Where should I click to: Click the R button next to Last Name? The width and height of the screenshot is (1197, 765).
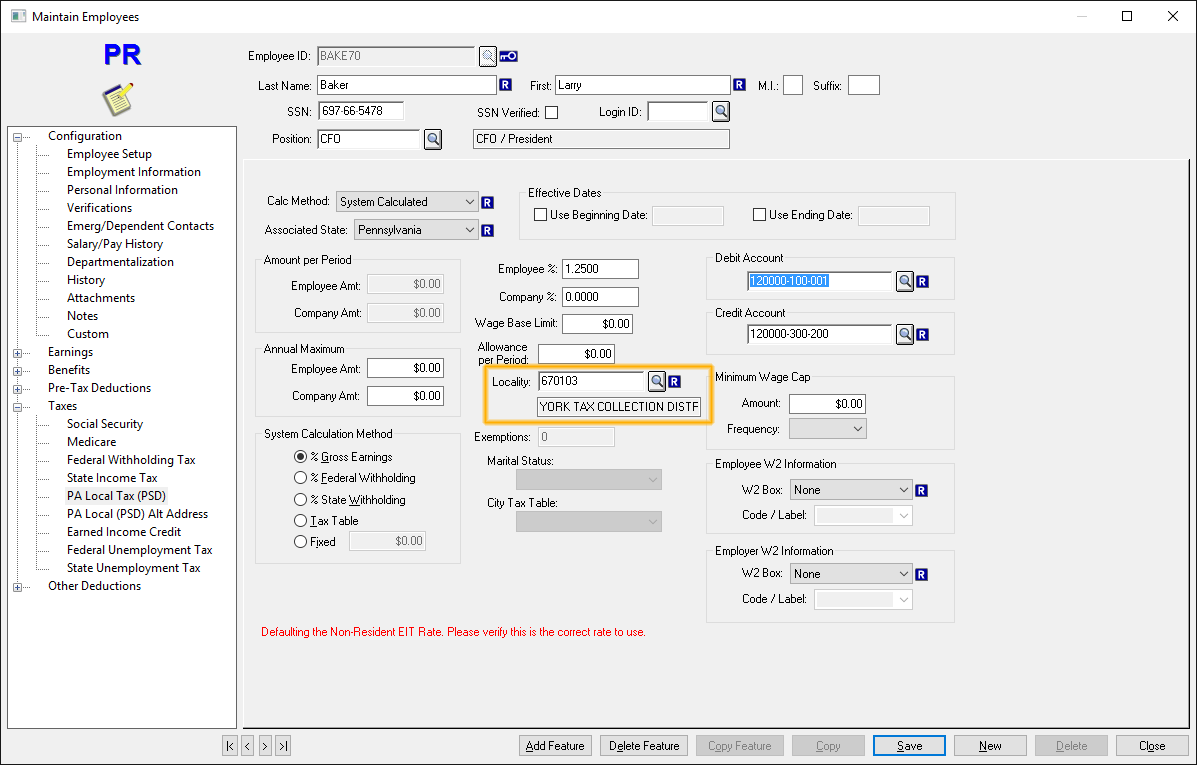pyautogui.click(x=506, y=85)
